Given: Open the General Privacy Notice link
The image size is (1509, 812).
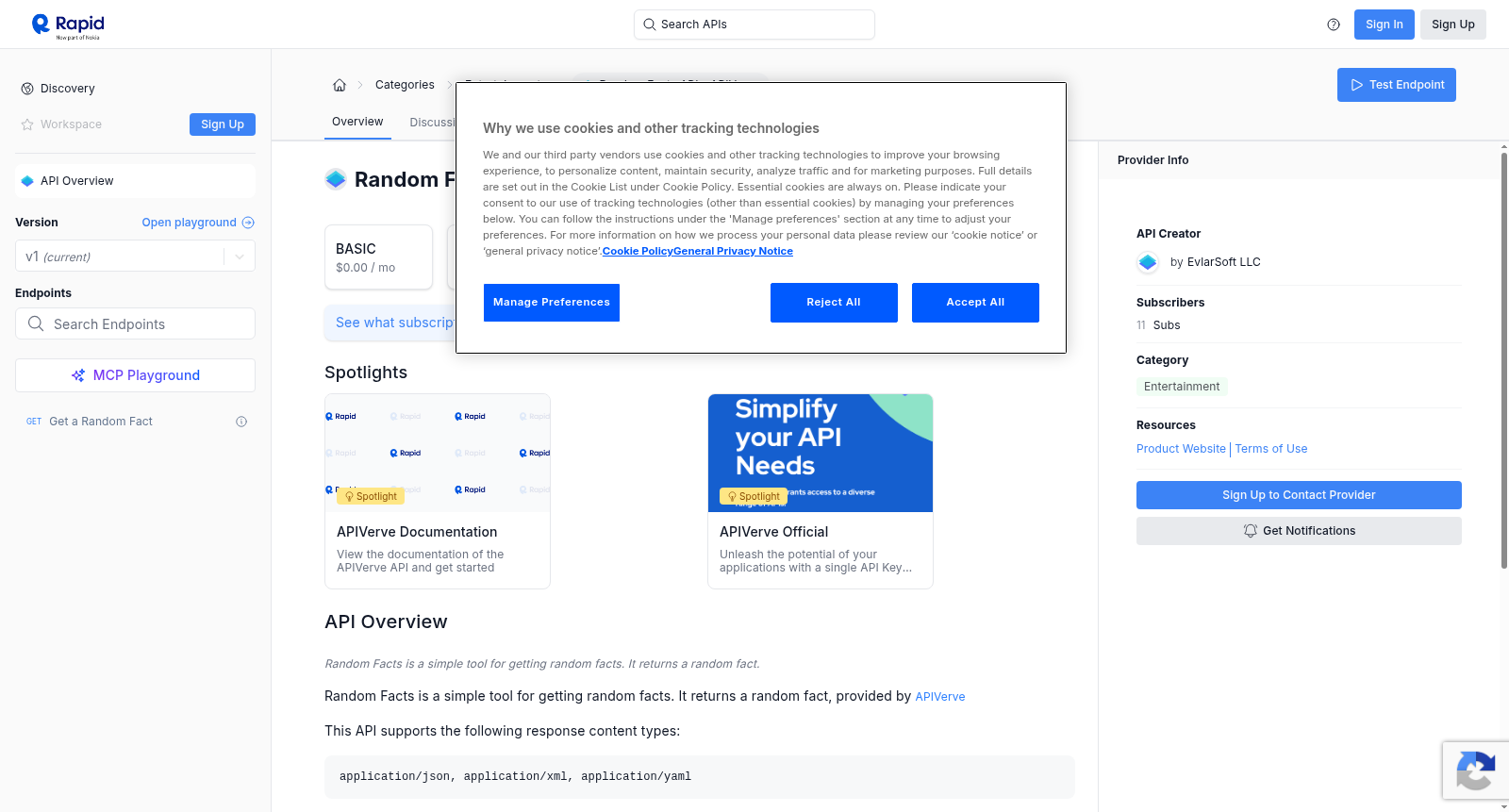Looking at the screenshot, I should point(733,251).
